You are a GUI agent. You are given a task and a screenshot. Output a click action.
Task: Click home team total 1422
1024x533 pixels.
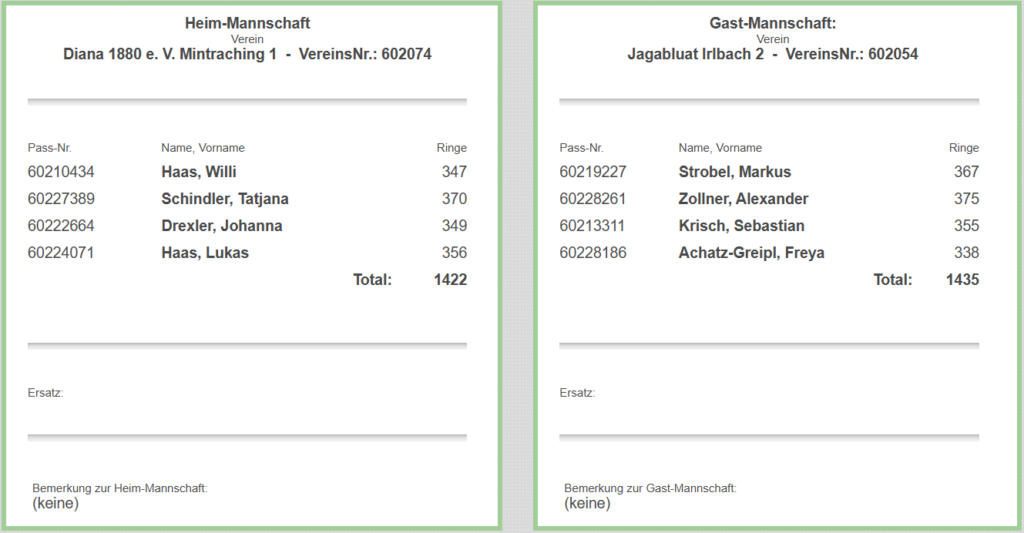450,280
